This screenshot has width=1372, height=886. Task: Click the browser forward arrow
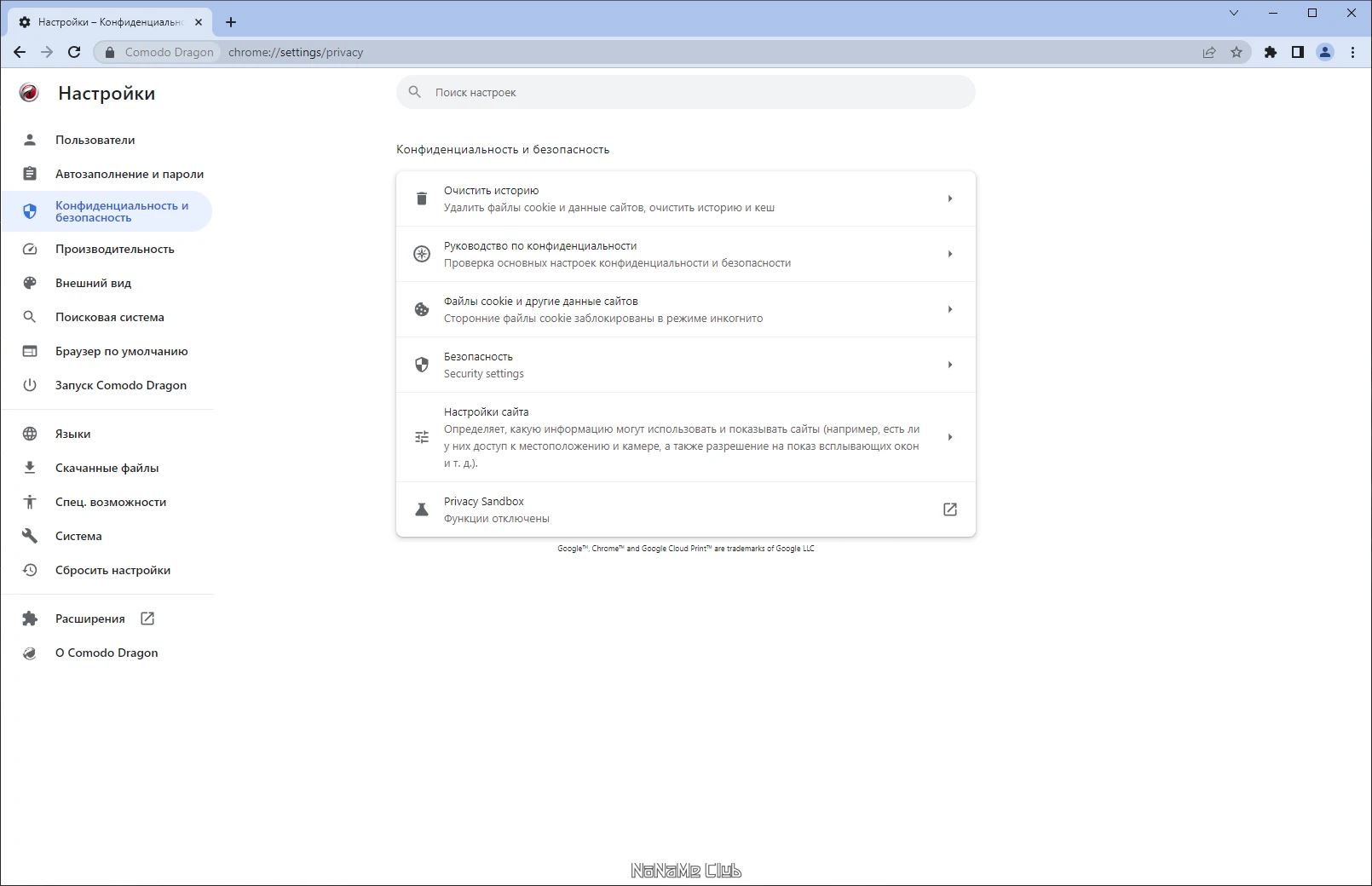pyautogui.click(x=47, y=52)
